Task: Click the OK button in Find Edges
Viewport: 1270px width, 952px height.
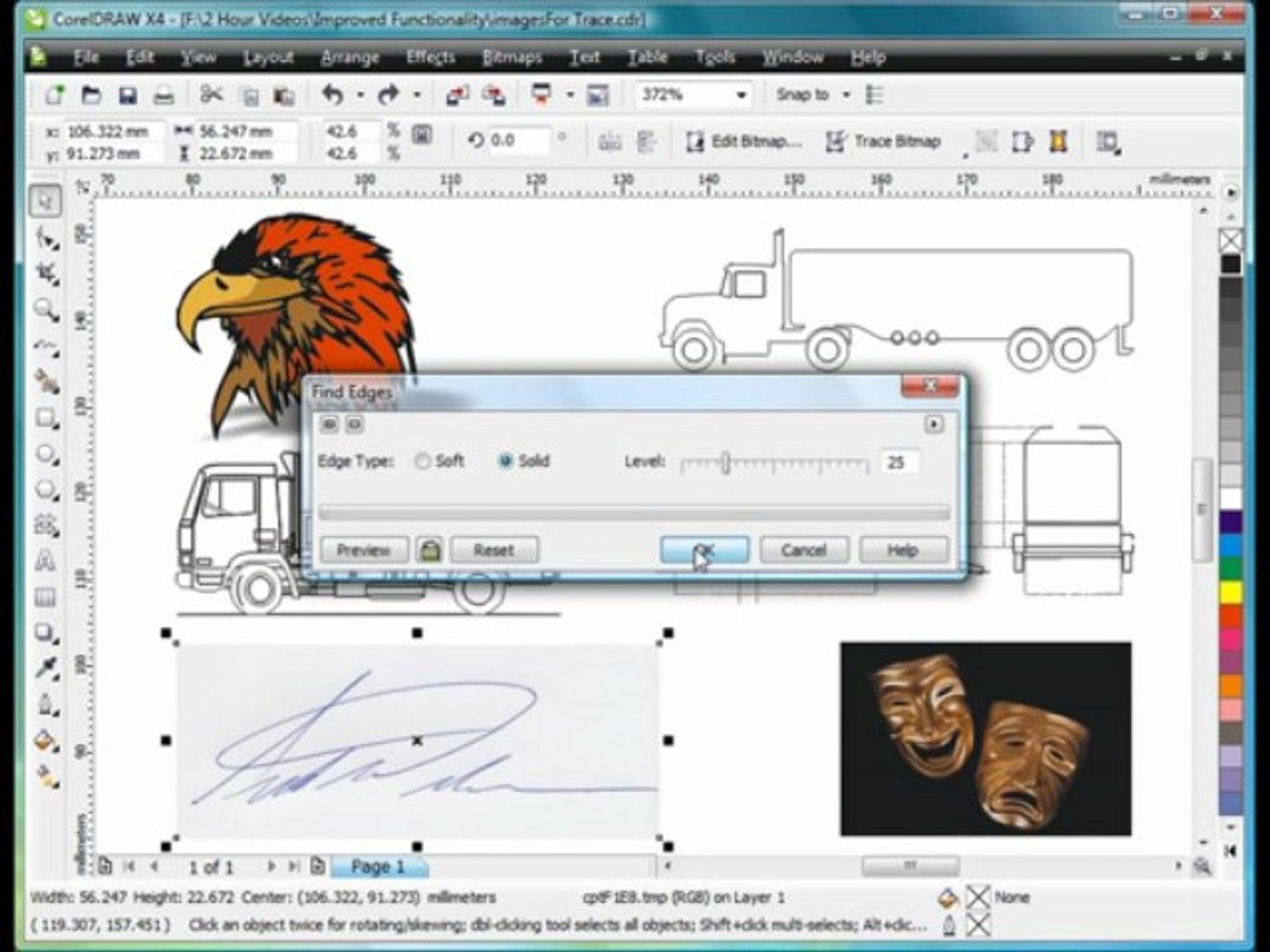Action: pyautogui.click(x=705, y=550)
